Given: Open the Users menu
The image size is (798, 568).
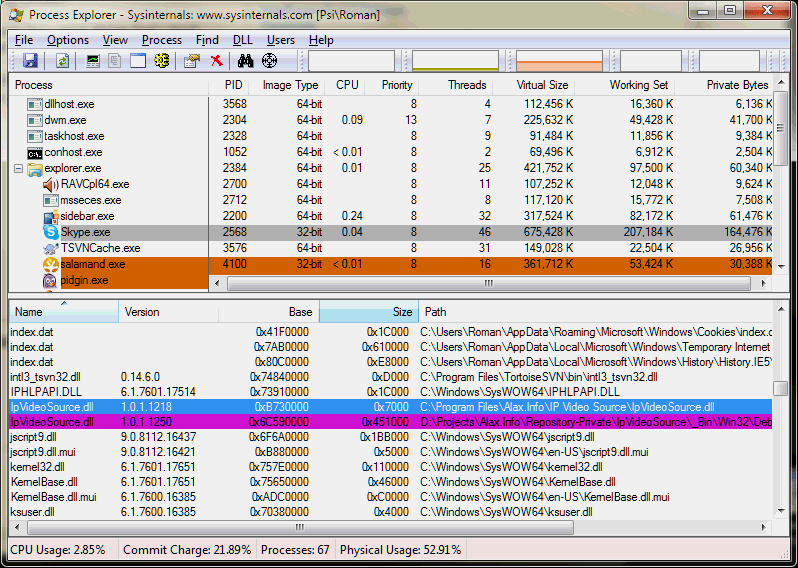Looking at the screenshot, I should 280,40.
